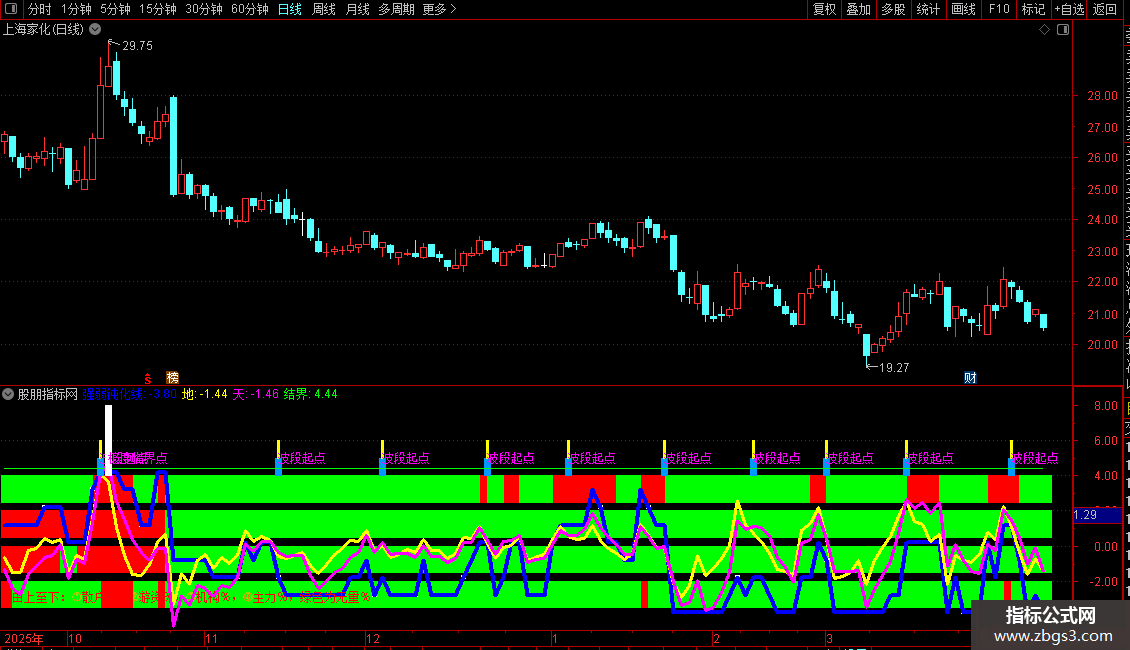Click the 榜 ranking marker icon

pos(172,378)
